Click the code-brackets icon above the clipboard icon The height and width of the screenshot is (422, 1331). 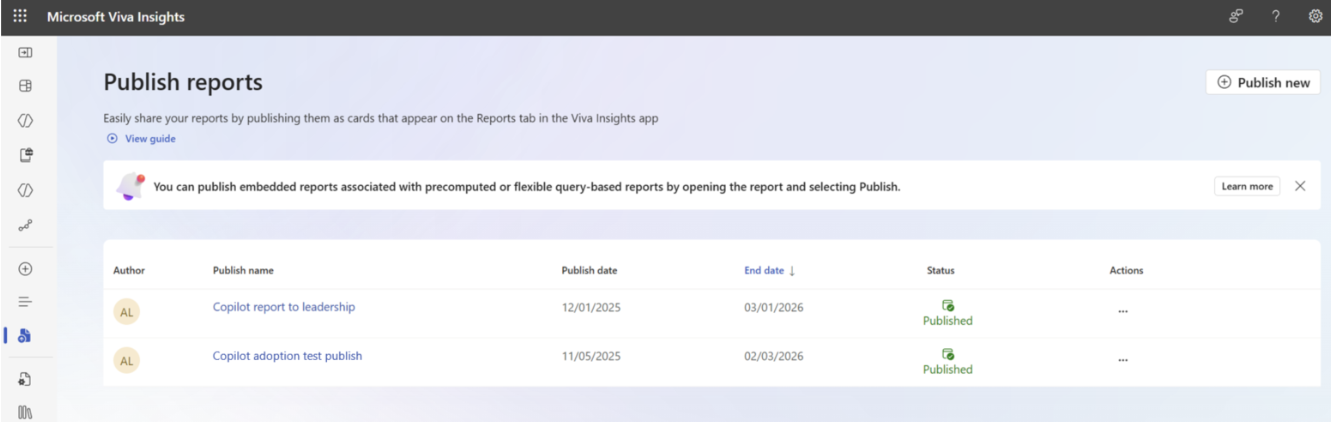[26, 121]
